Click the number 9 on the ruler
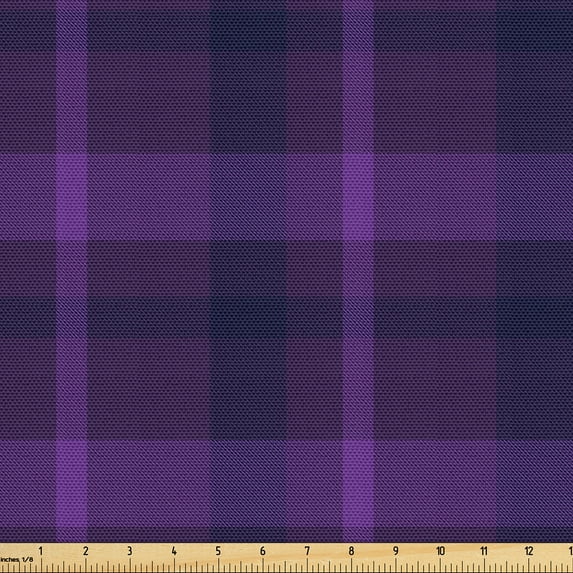The image size is (573, 573). 396,551
